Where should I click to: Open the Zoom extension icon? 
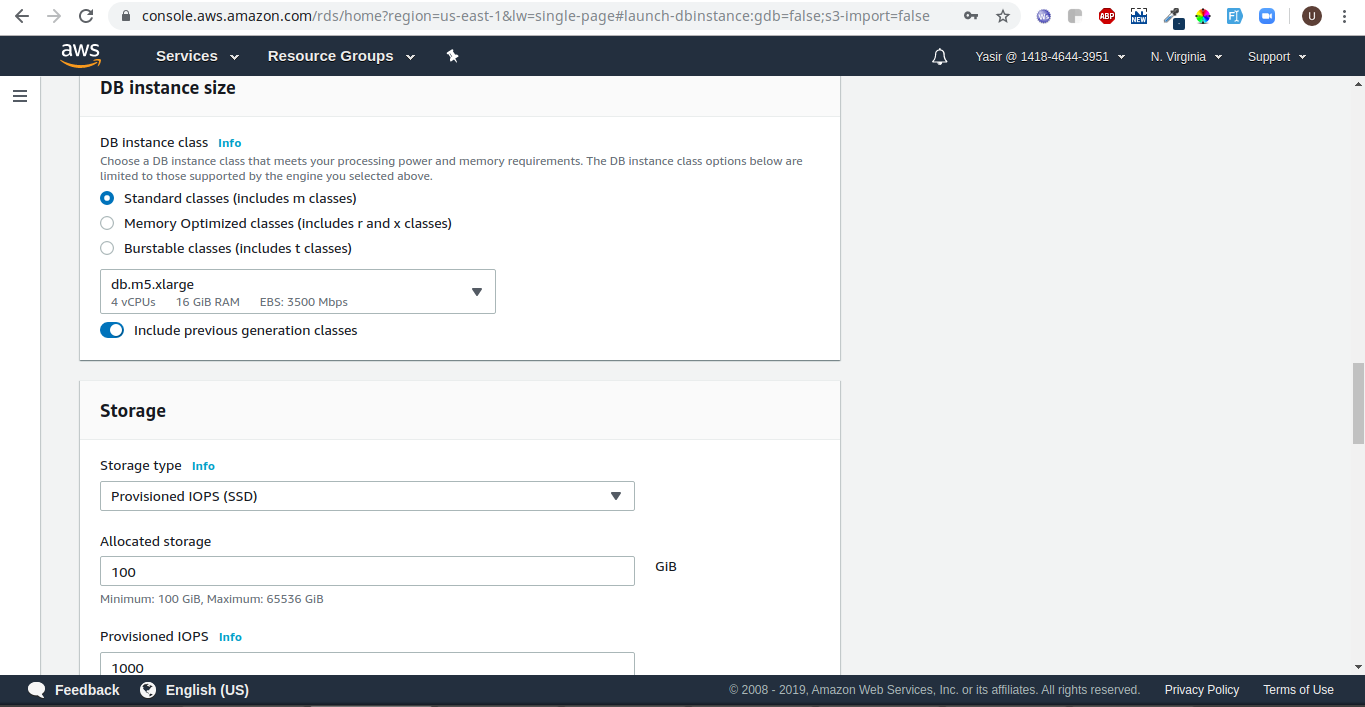pos(1267,16)
